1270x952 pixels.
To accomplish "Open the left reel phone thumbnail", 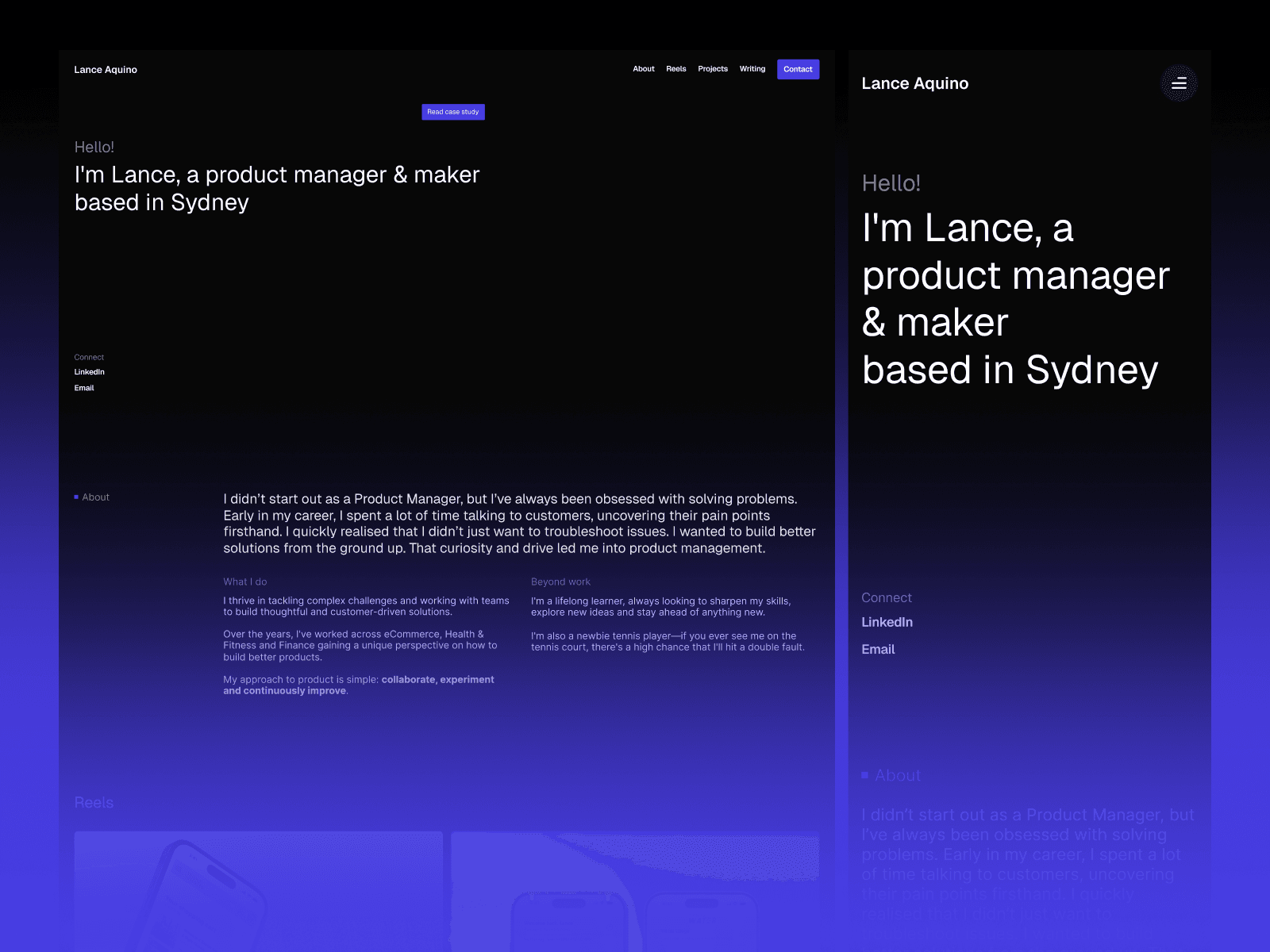I will (x=259, y=892).
